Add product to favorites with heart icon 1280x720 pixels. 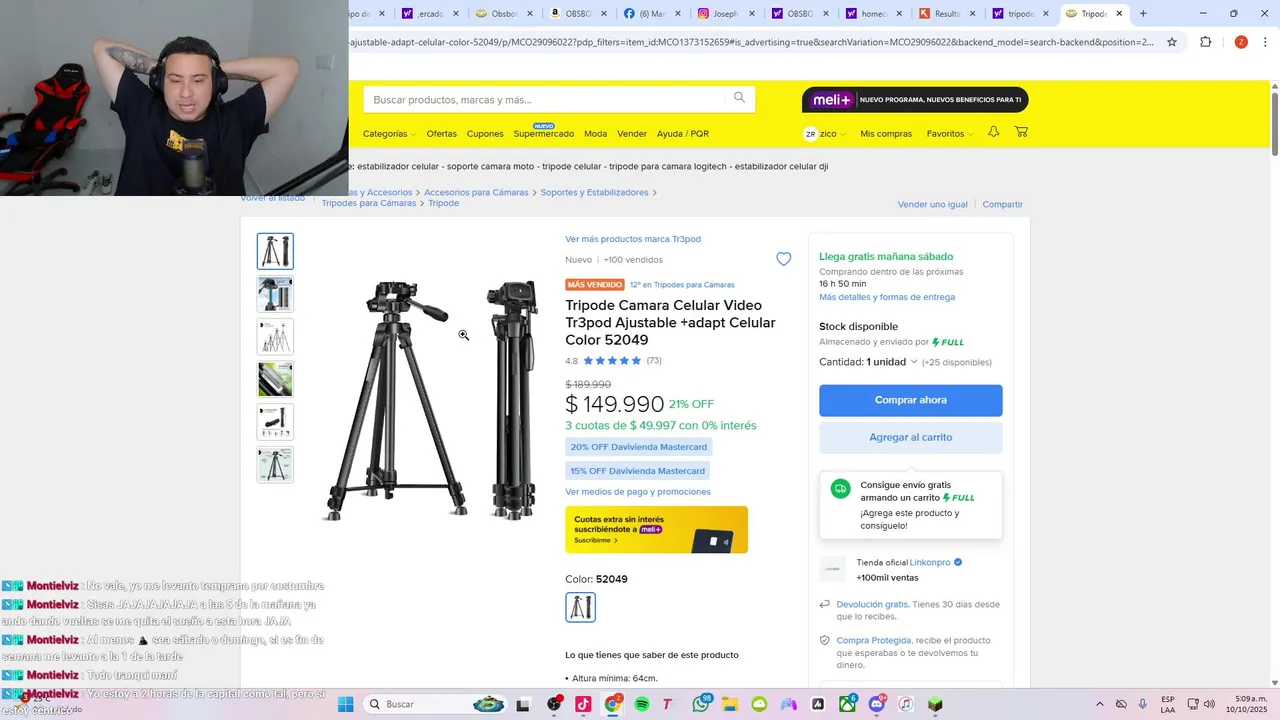pos(784,259)
